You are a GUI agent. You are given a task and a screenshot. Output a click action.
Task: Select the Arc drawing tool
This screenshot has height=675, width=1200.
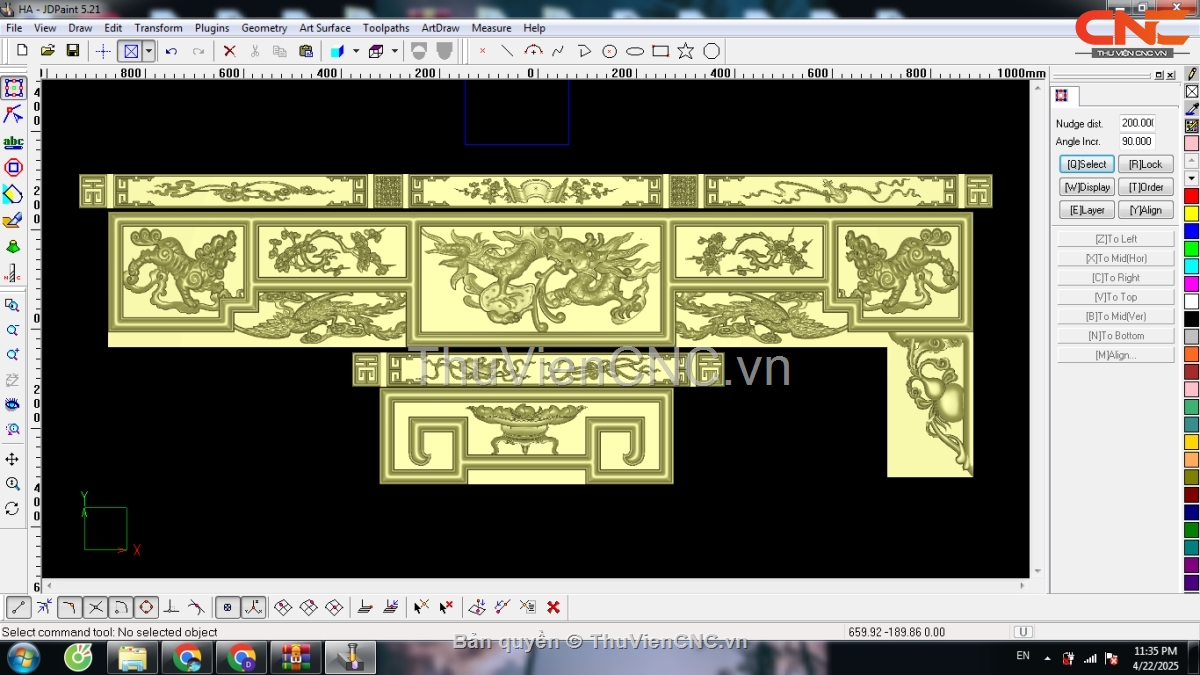pyautogui.click(x=533, y=51)
